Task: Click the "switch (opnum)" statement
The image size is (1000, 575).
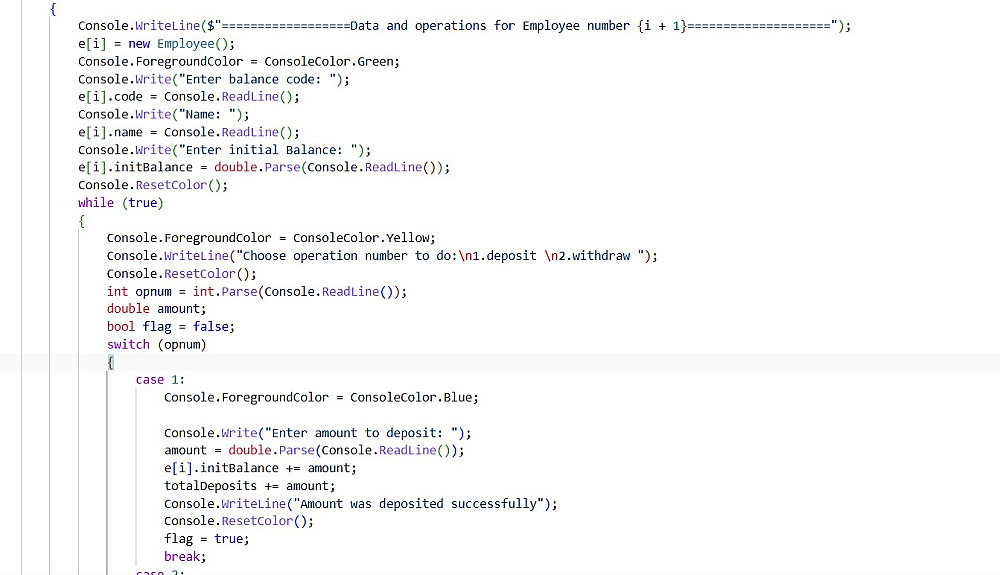Action: [156, 345]
